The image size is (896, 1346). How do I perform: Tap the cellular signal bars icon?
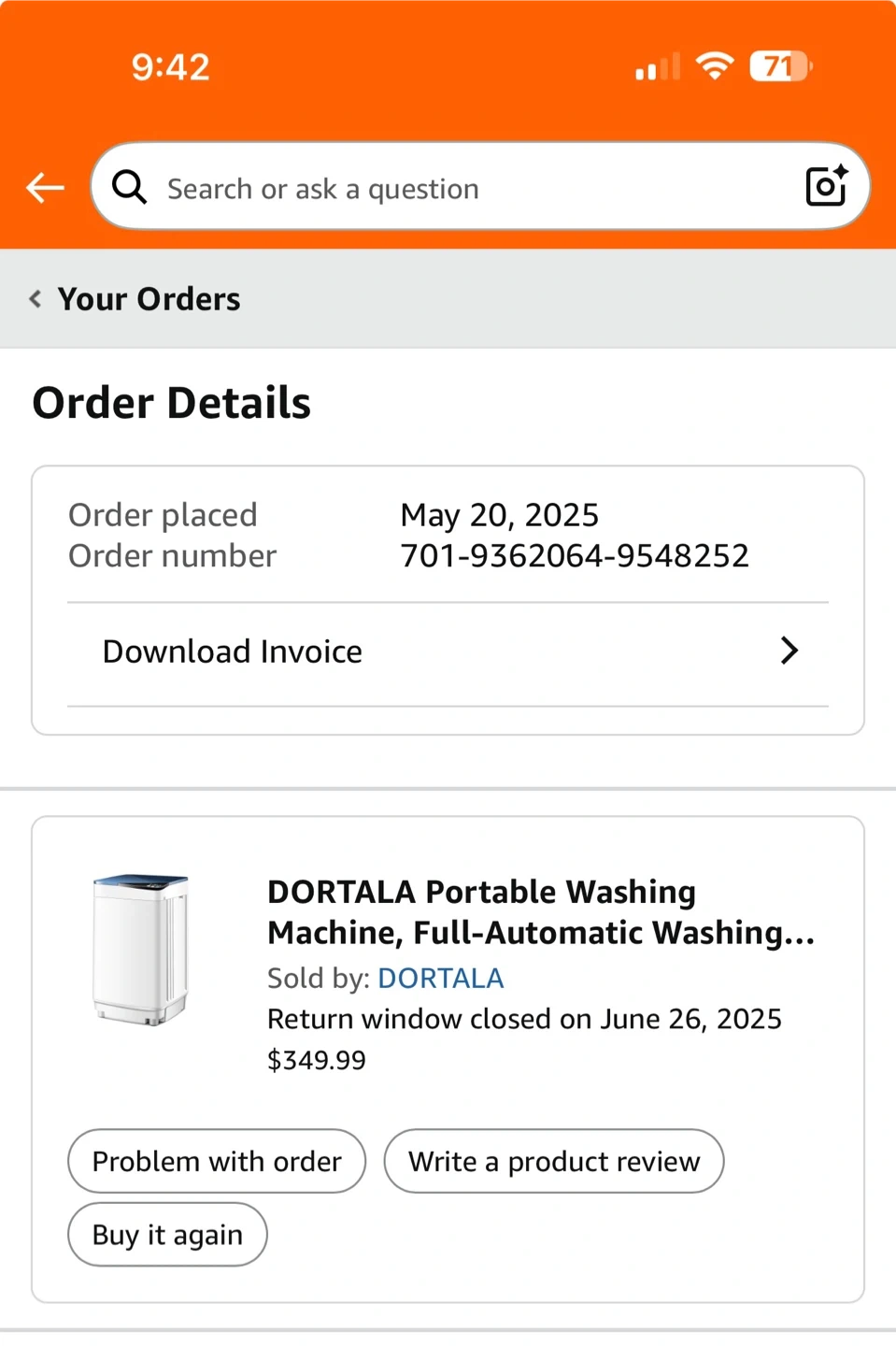tap(658, 68)
